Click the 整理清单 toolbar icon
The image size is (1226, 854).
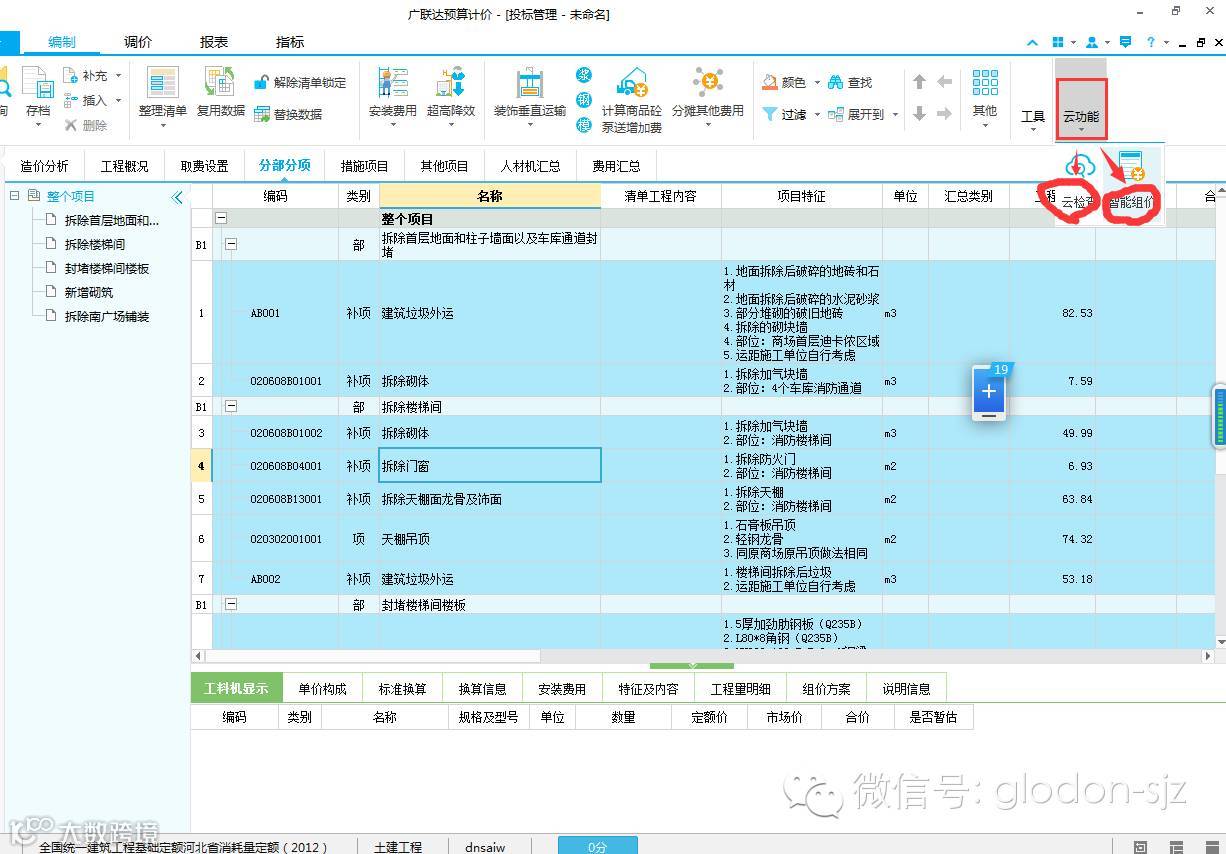click(x=162, y=83)
